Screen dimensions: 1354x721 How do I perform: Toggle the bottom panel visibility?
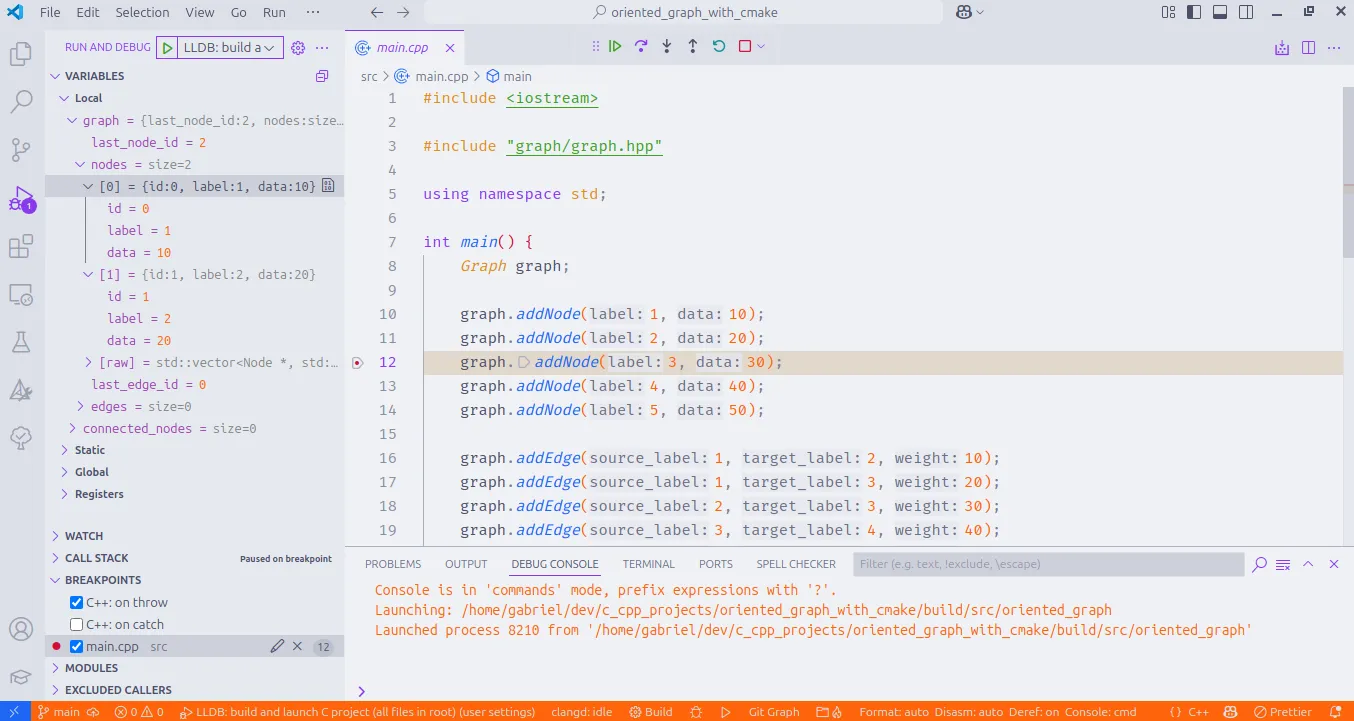pyautogui.click(x=1220, y=12)
